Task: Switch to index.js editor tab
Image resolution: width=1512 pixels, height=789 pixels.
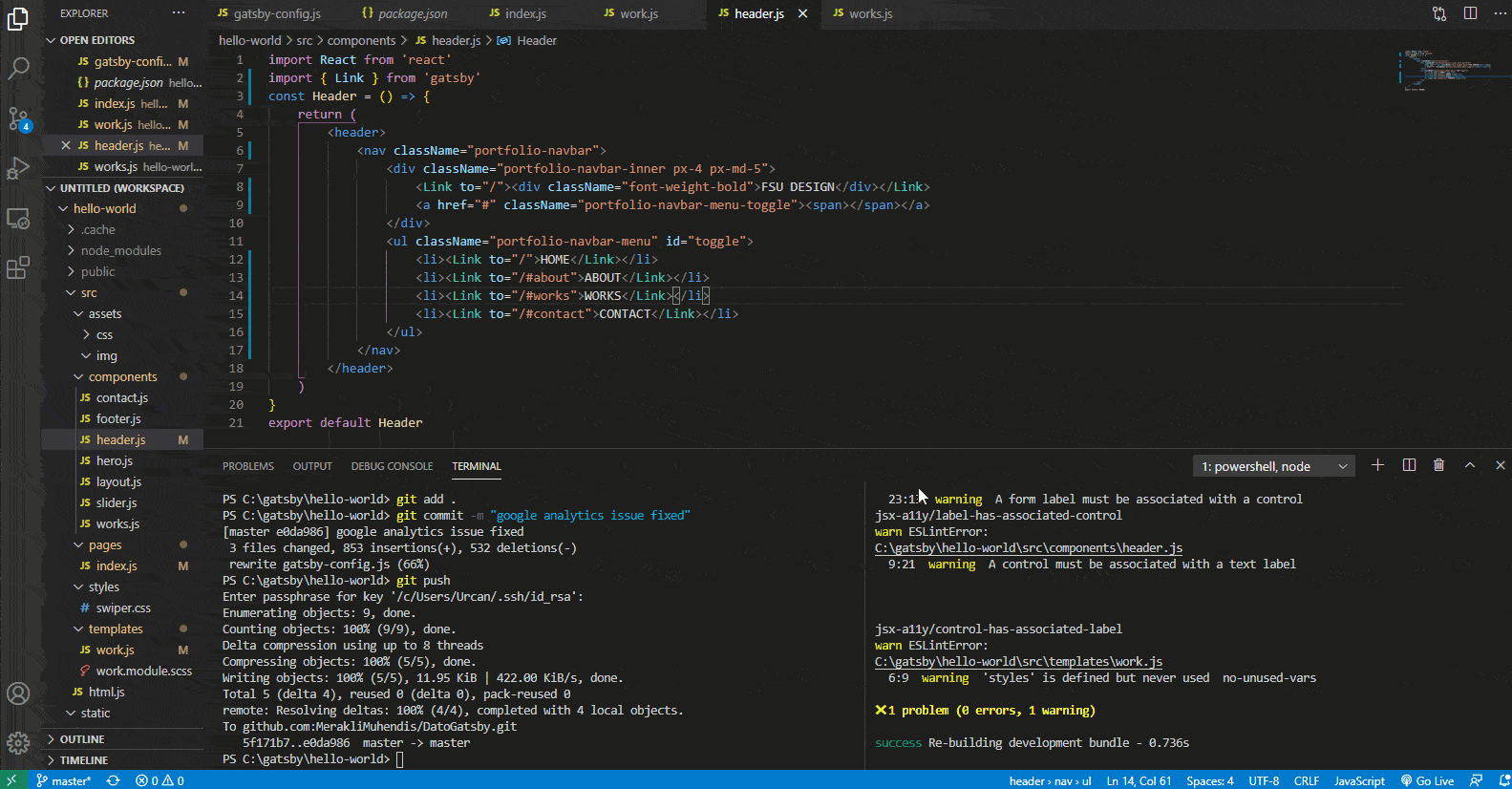Action: (x=525, y=13)
